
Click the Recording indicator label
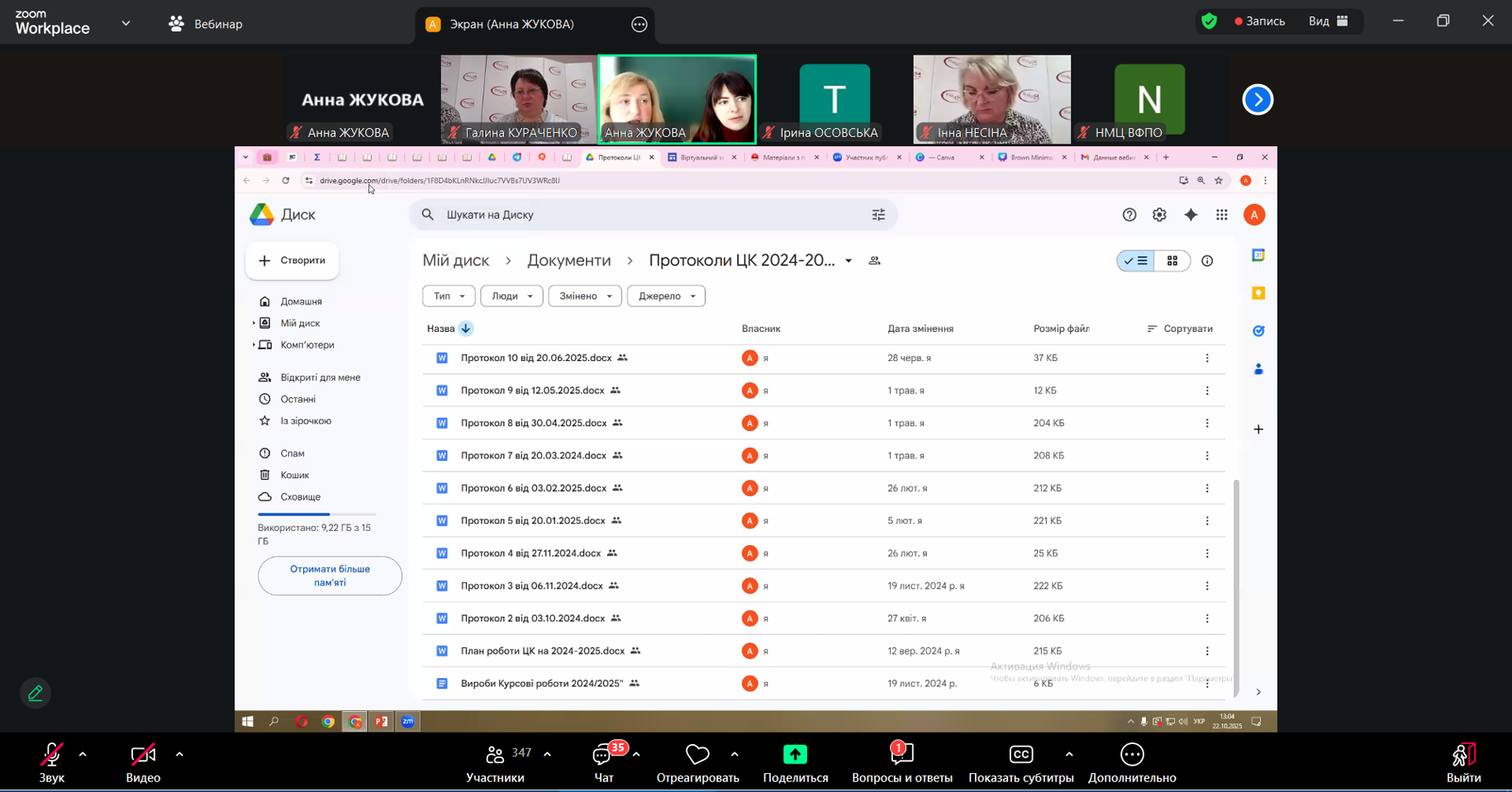[1259, 21]
